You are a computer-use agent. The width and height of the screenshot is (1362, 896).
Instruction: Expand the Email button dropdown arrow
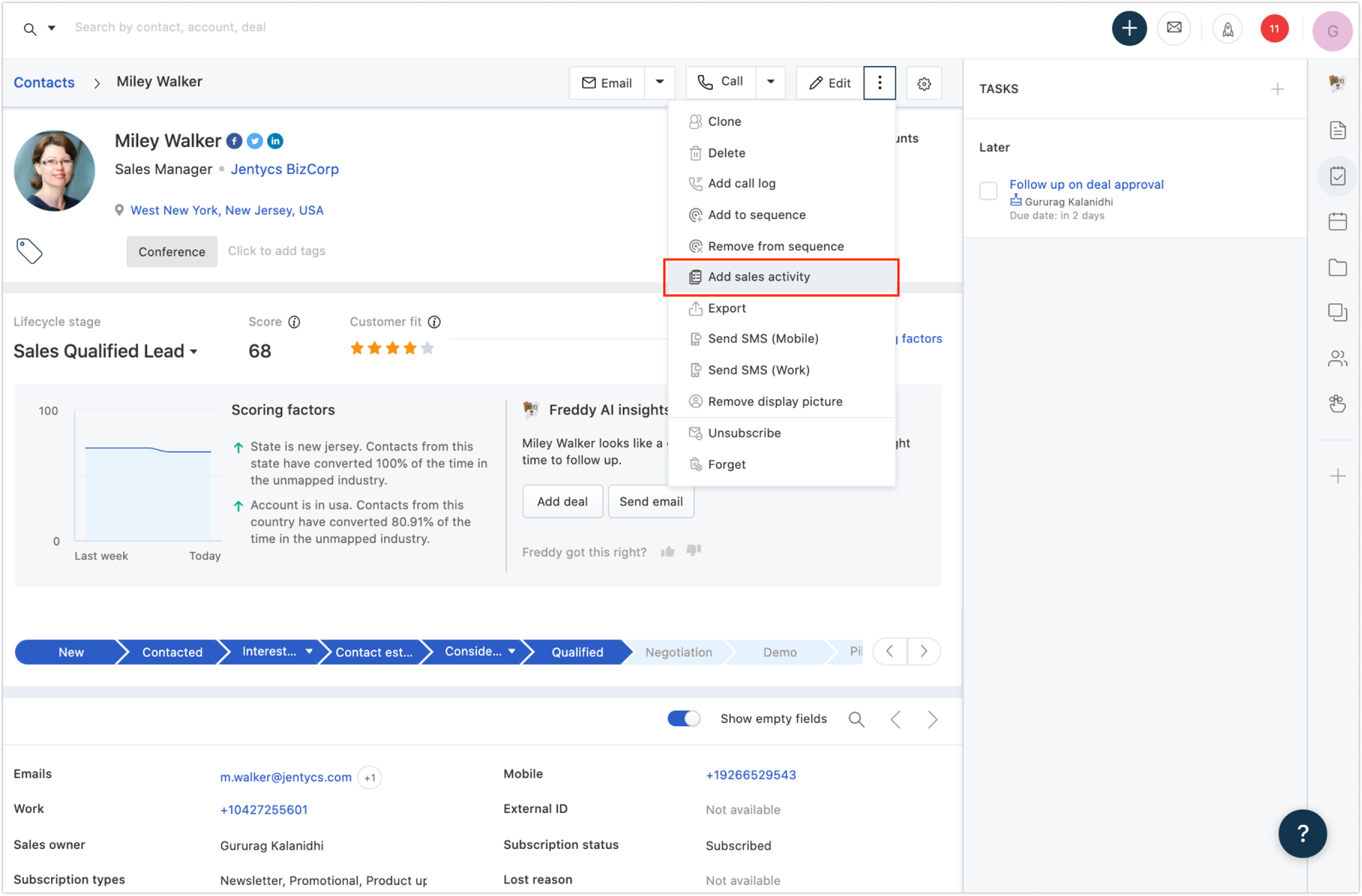(x=660, y=82)
